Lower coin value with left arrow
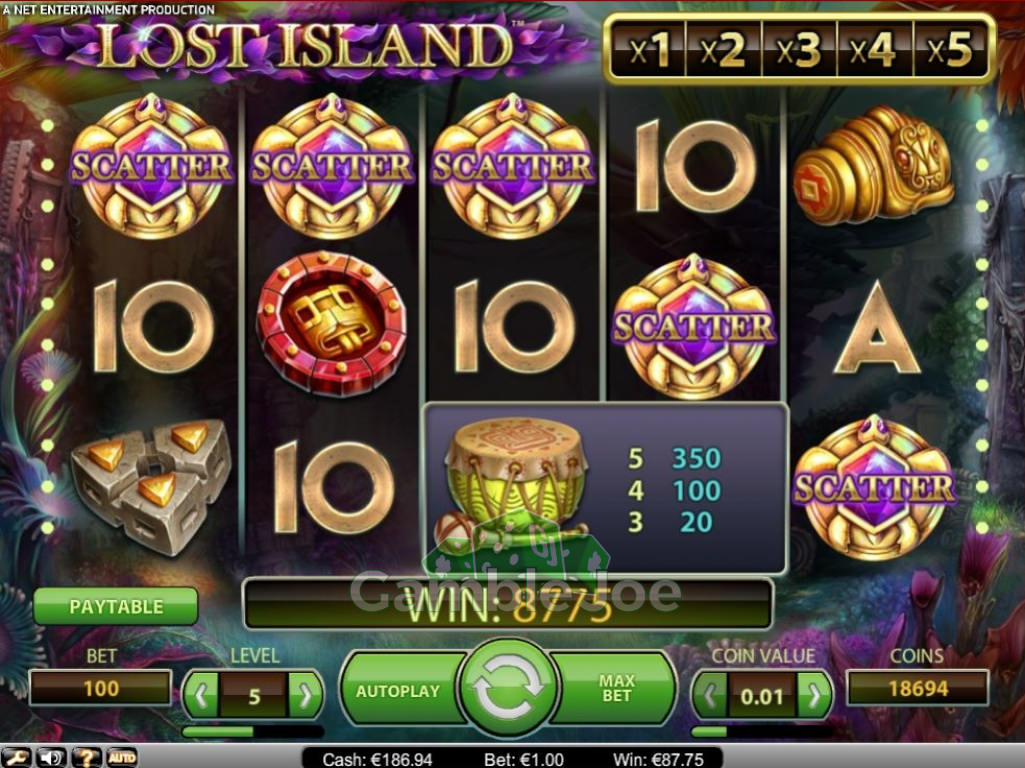 click(711, 695)
